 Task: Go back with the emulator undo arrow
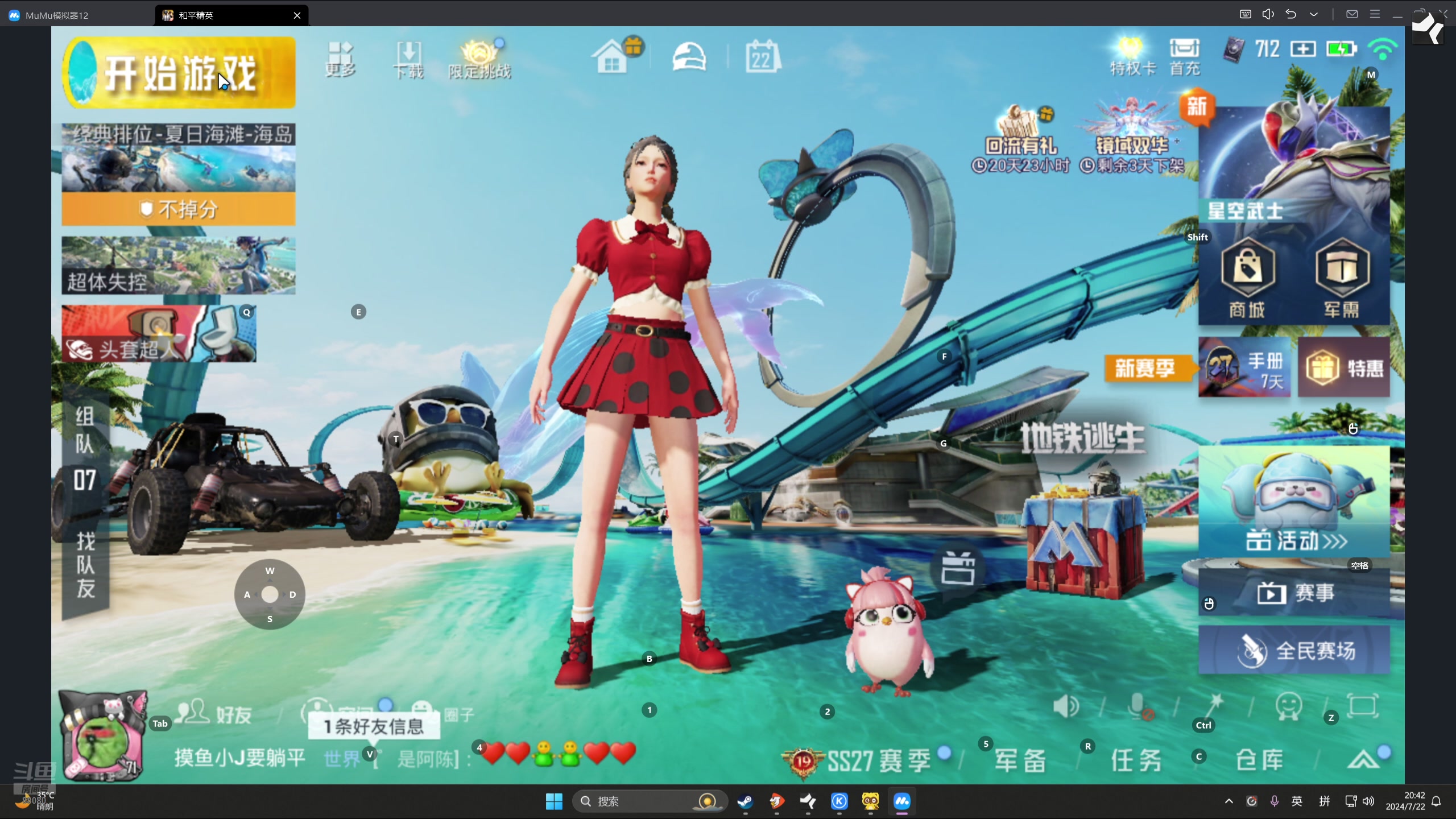[x=1291, y=14]
